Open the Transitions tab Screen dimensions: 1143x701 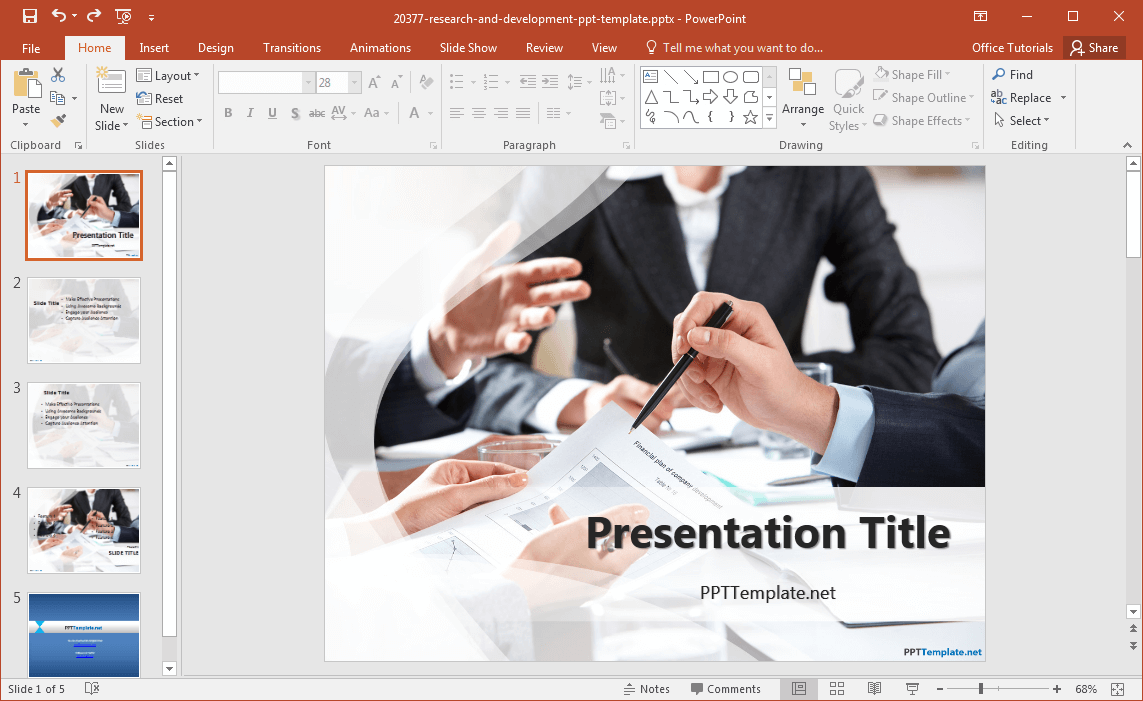[291, 48]
